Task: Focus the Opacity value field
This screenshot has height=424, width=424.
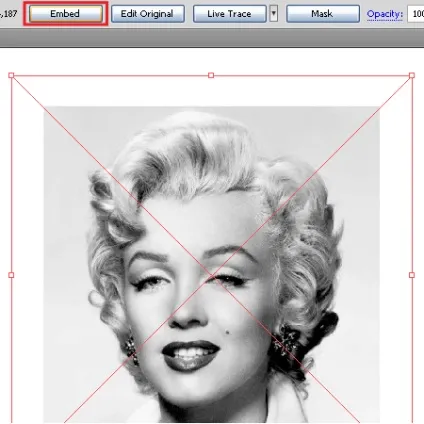Action: [416, 14]
